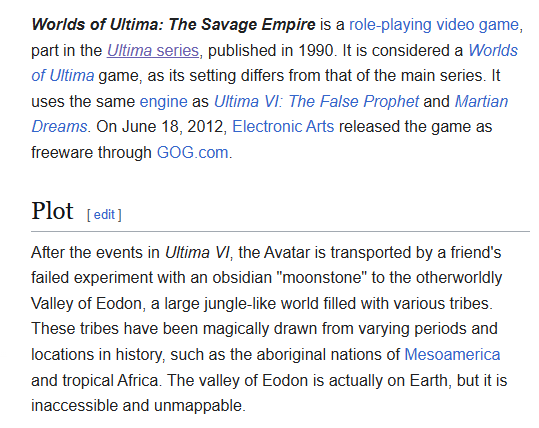Click the words tropical Africa
The width and height of the screenshot is (539, 428).
tap(110, 380)
